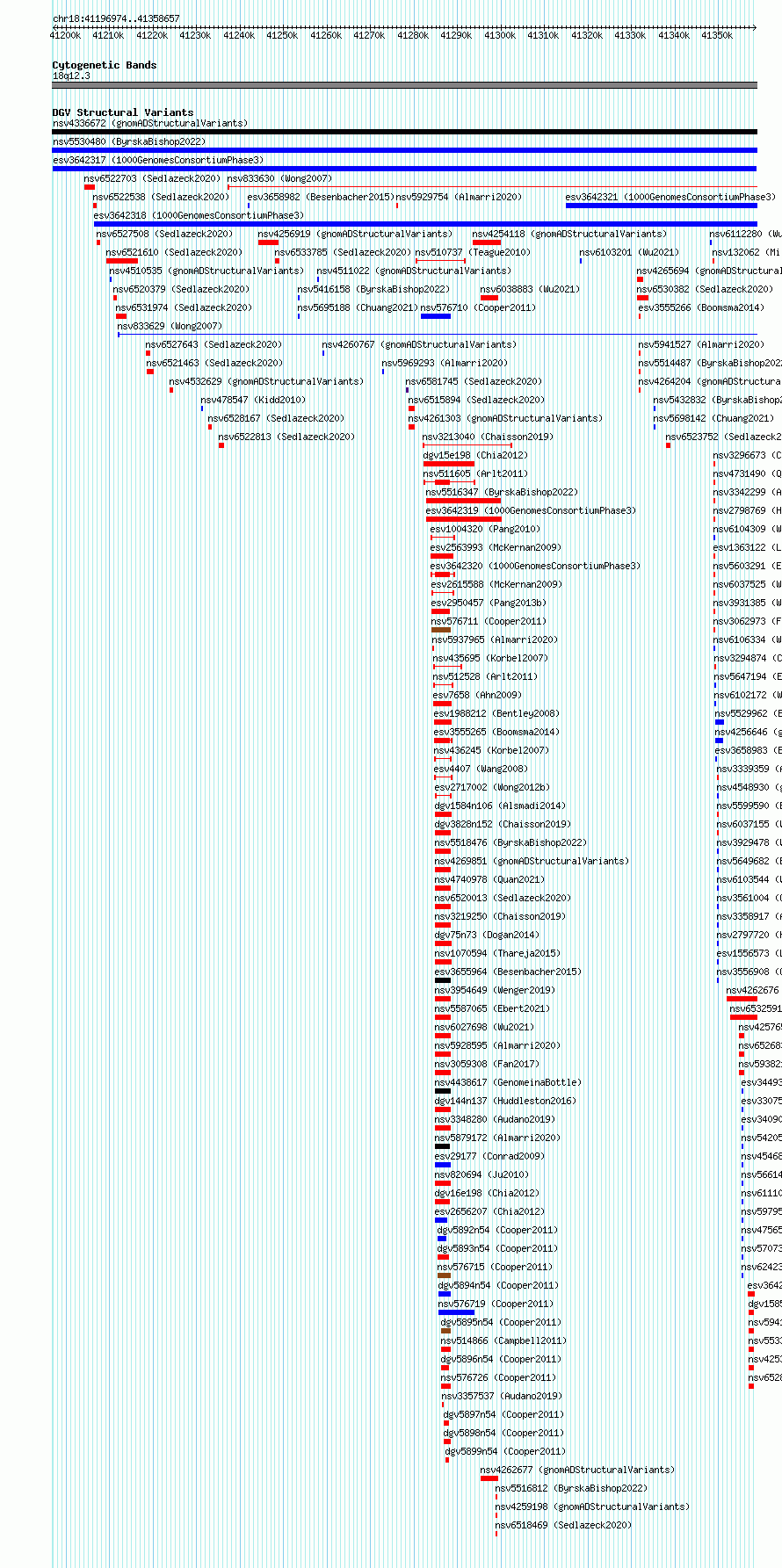Open the nsv576719 Cooper2011 variant
Viewport: 782px width, 1568px height.
[x=495, y=1304]
